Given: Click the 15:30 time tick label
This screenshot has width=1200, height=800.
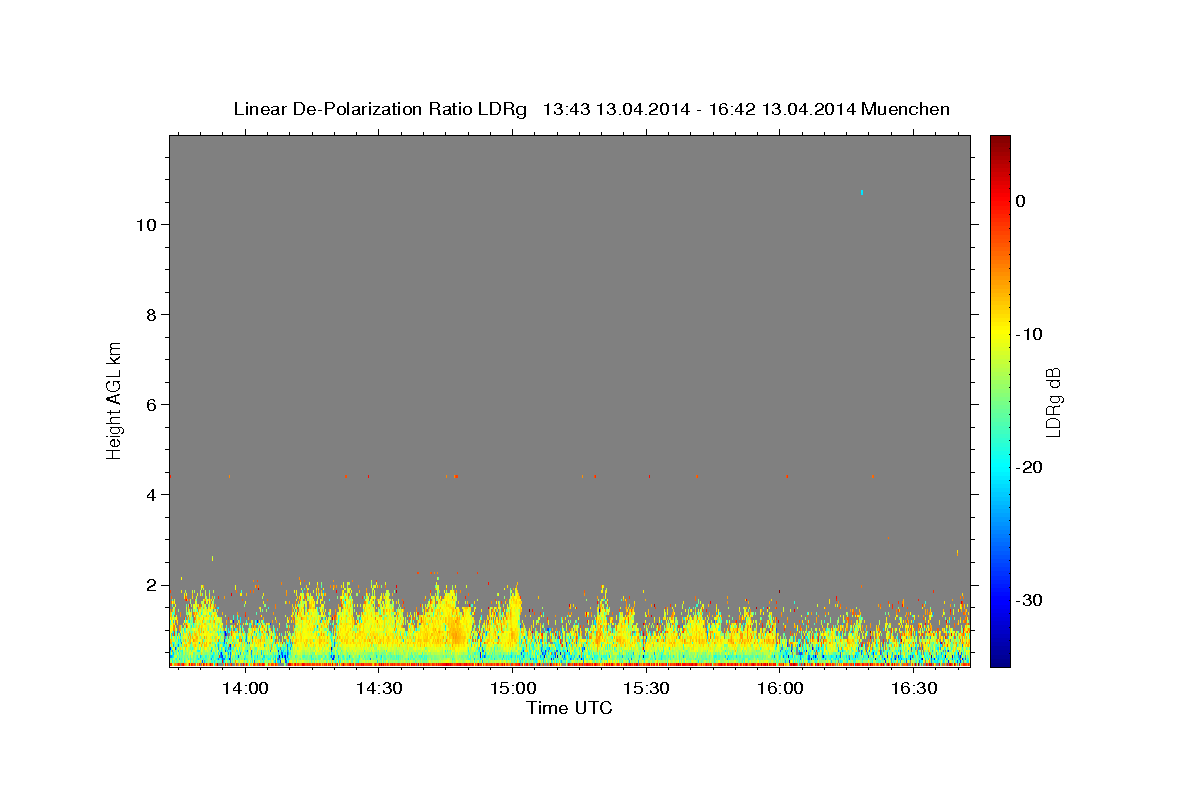Looking at the screenshot, I should tap(646, 688).
